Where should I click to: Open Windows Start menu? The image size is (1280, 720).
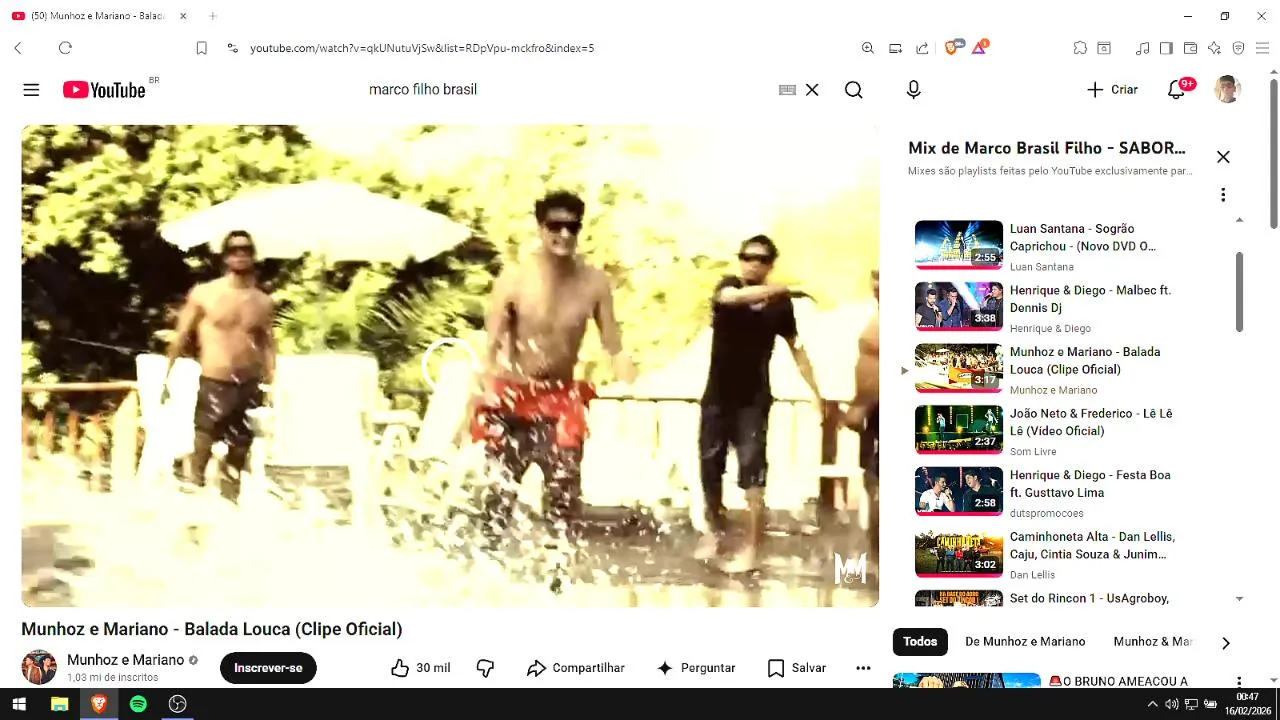coord(19,704)
